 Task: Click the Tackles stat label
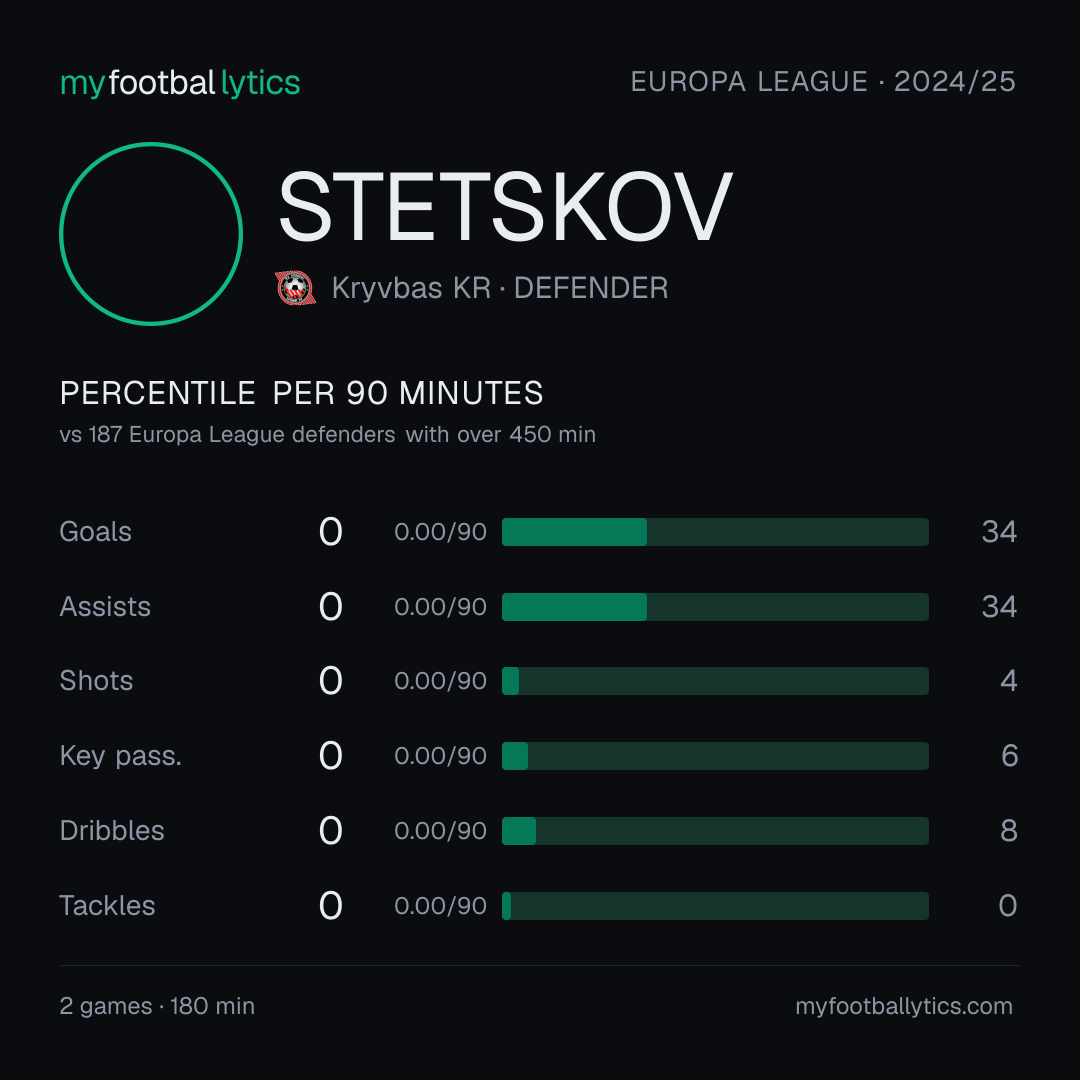tap(107, 906)
